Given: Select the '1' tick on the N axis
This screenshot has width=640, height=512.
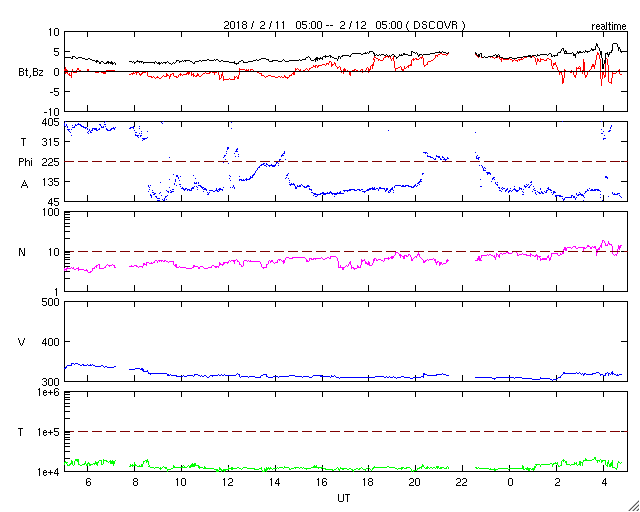Looking at the screenshot, I should 56,292.
